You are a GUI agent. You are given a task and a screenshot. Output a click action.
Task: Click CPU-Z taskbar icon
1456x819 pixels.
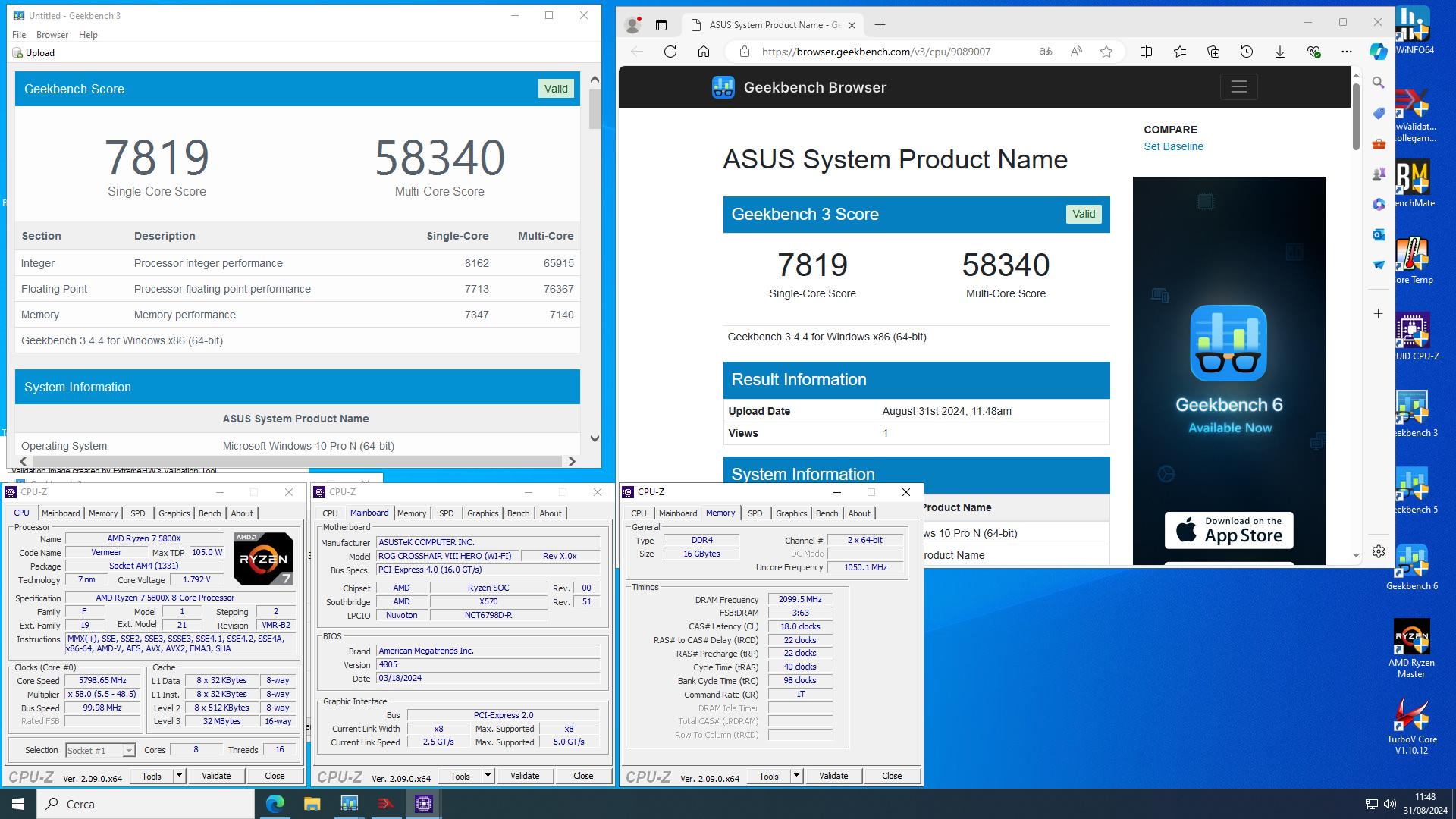[423, 804]
